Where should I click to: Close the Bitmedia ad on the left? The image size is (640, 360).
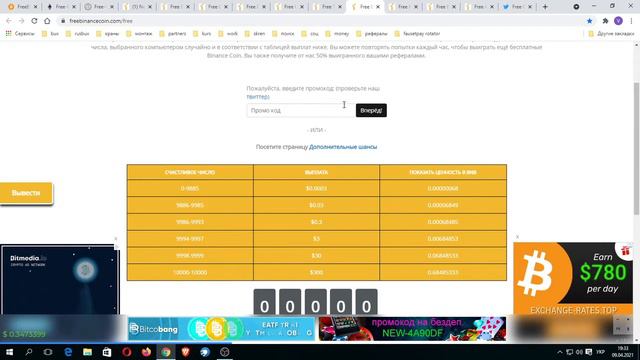[x=116, y=239]
